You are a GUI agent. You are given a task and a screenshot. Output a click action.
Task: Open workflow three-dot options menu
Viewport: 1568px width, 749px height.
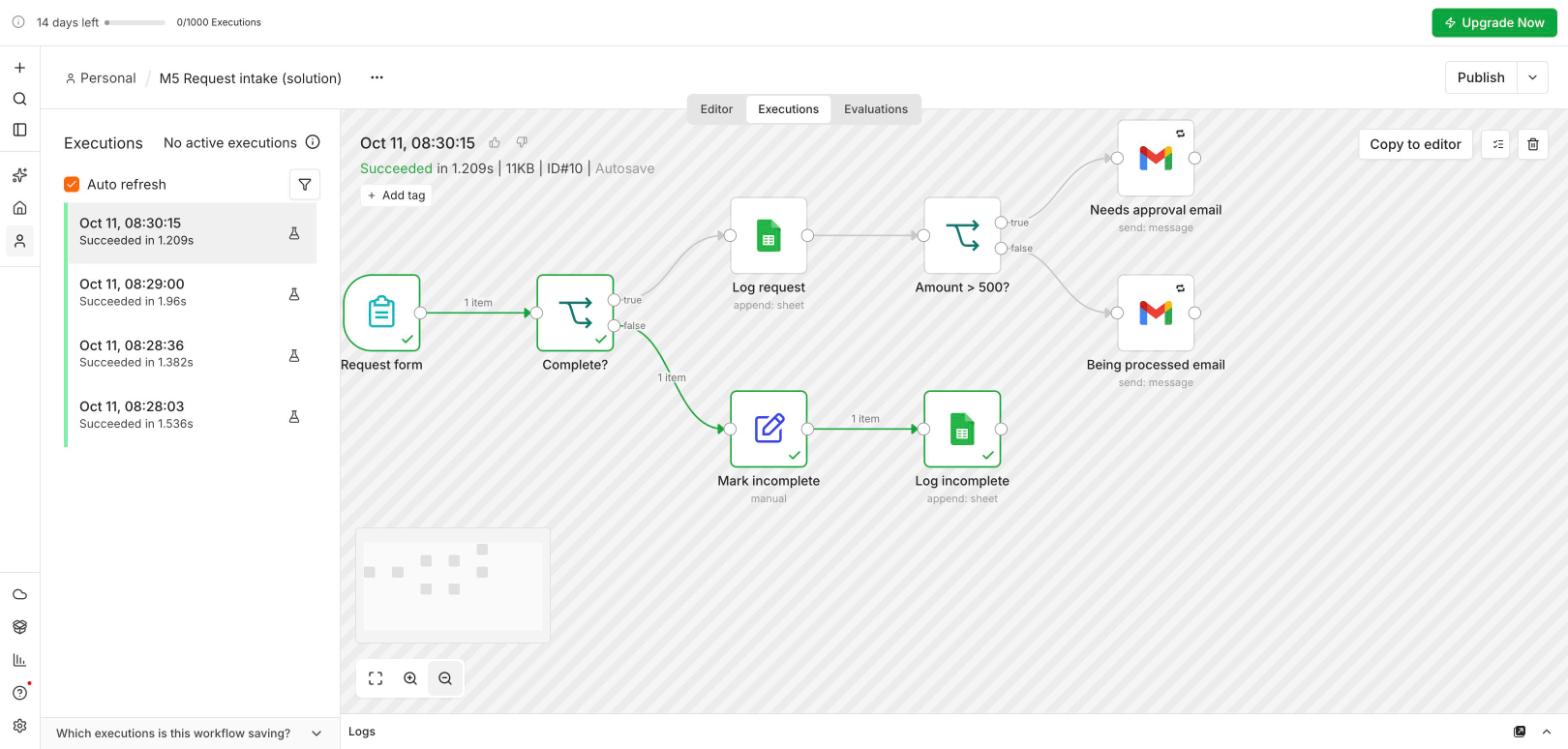point(376,77)
